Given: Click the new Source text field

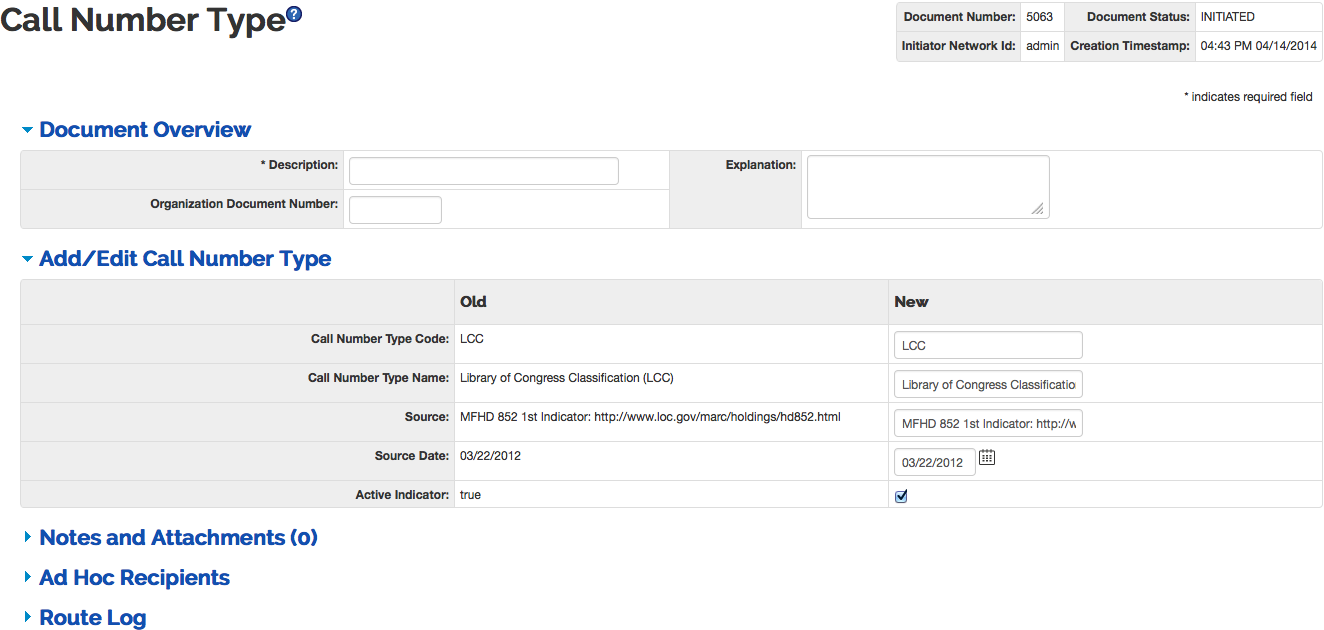Looking at the screenshot, I should tap(988, 424).
